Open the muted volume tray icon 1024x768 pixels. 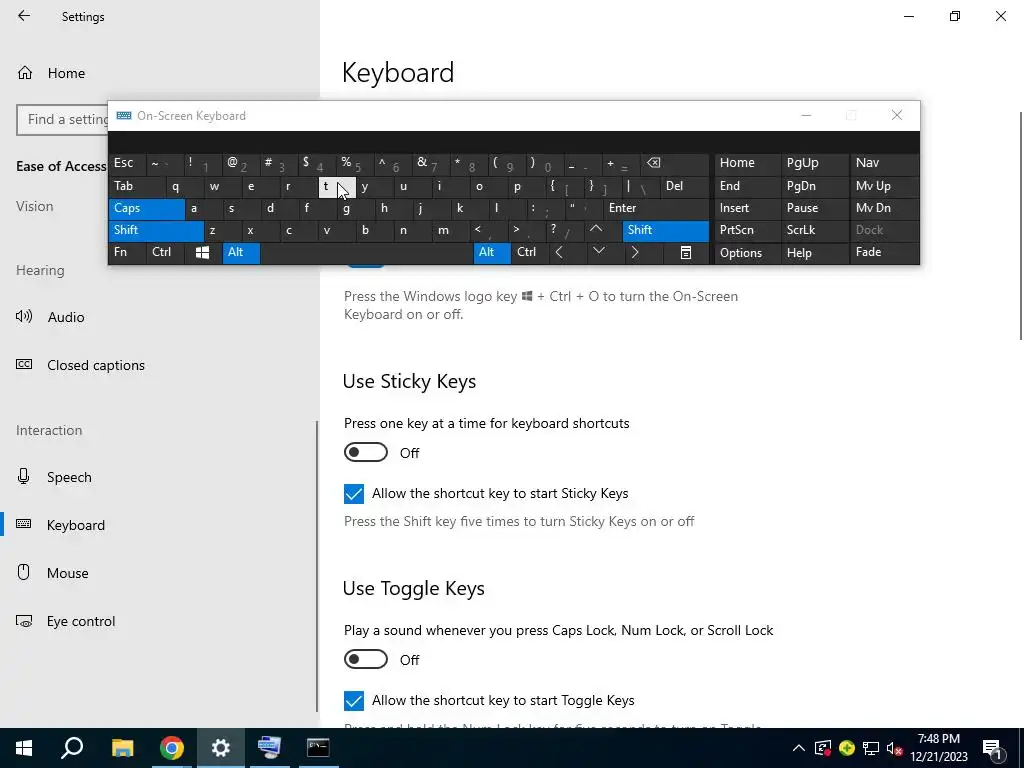(895, 748)
